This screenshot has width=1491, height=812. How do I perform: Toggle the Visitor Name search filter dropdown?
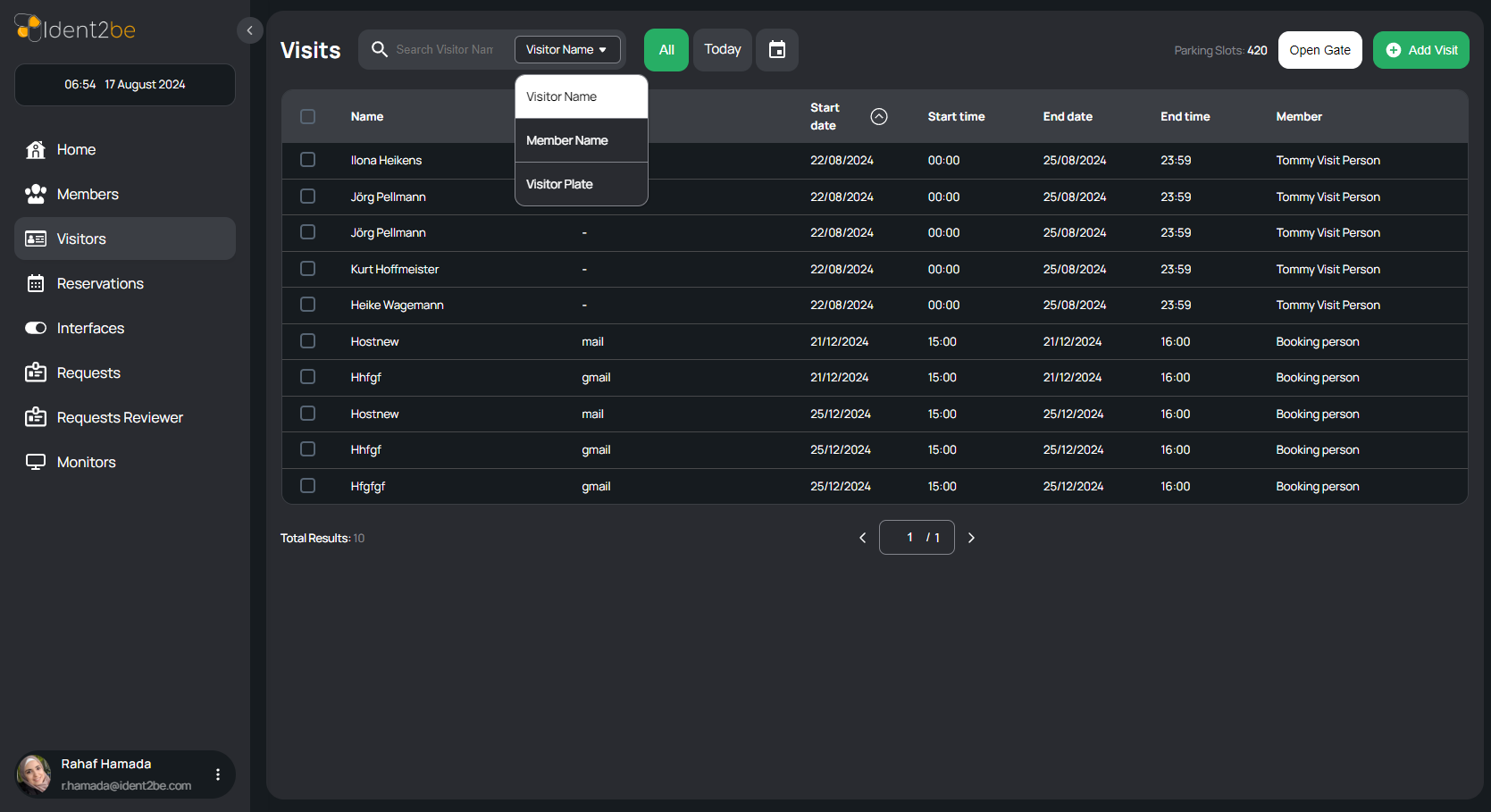pos(567,49)
